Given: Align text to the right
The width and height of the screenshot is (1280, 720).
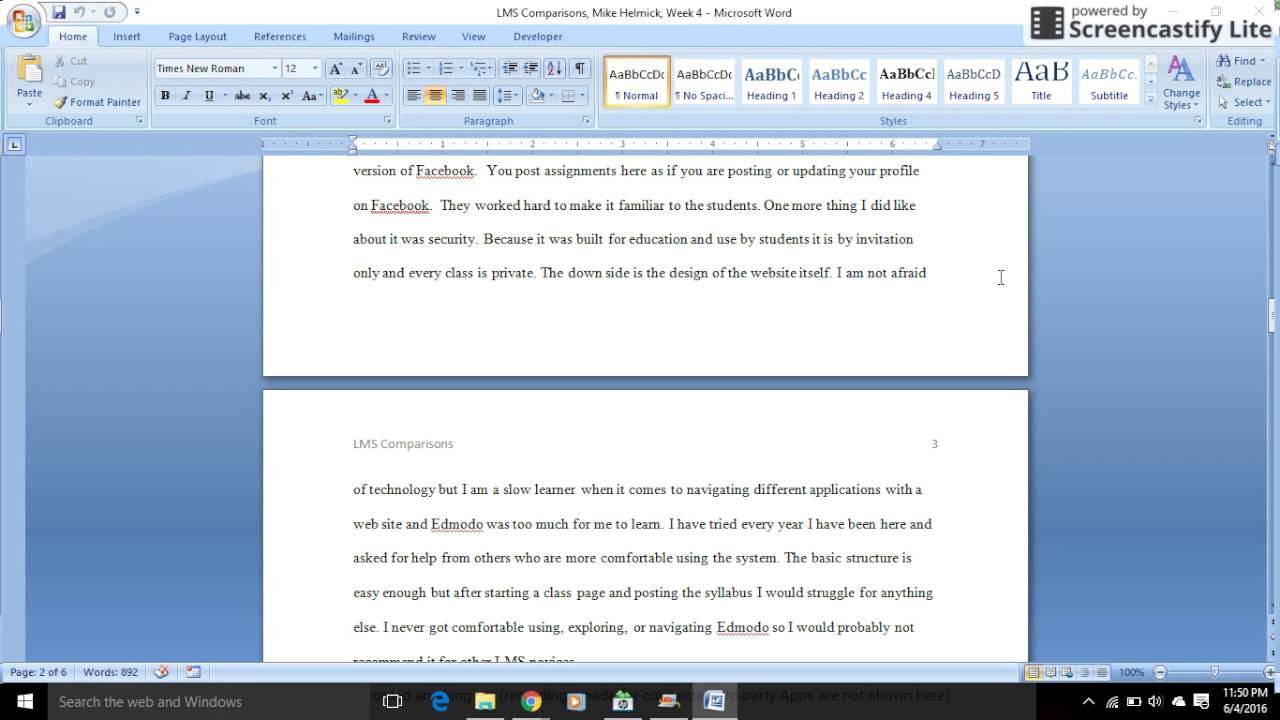Looking at the screenshot, I should pyautogui.click(x=458, y=96).
